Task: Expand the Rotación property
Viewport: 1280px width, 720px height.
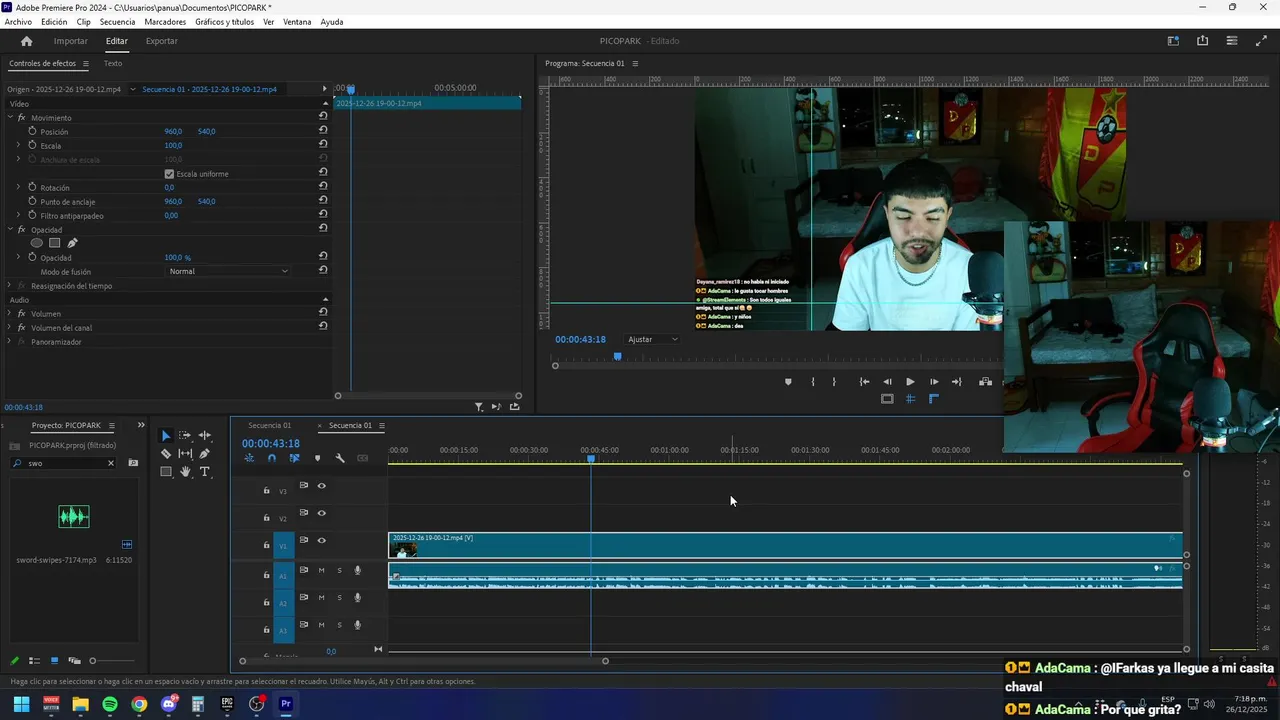Action: [x=18, y=187]
